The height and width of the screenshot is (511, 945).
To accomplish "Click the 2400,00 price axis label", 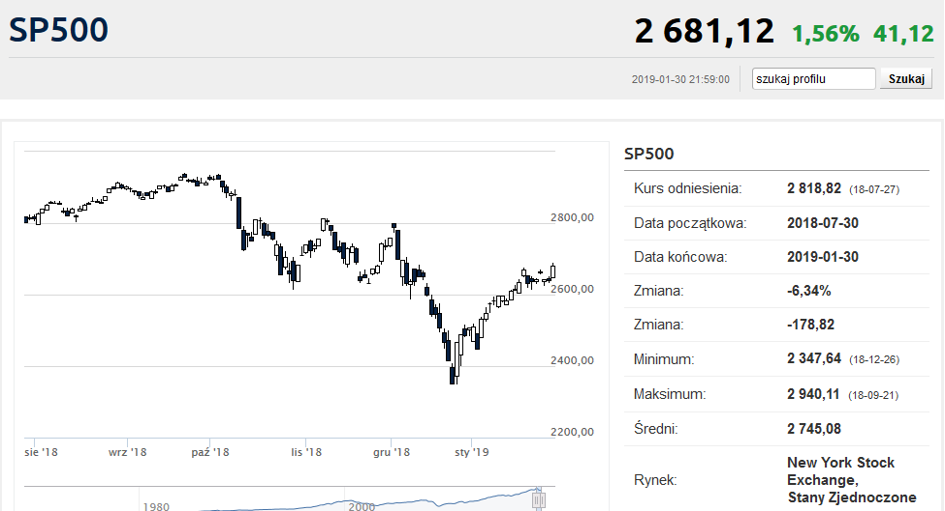I will click(572, 360).
